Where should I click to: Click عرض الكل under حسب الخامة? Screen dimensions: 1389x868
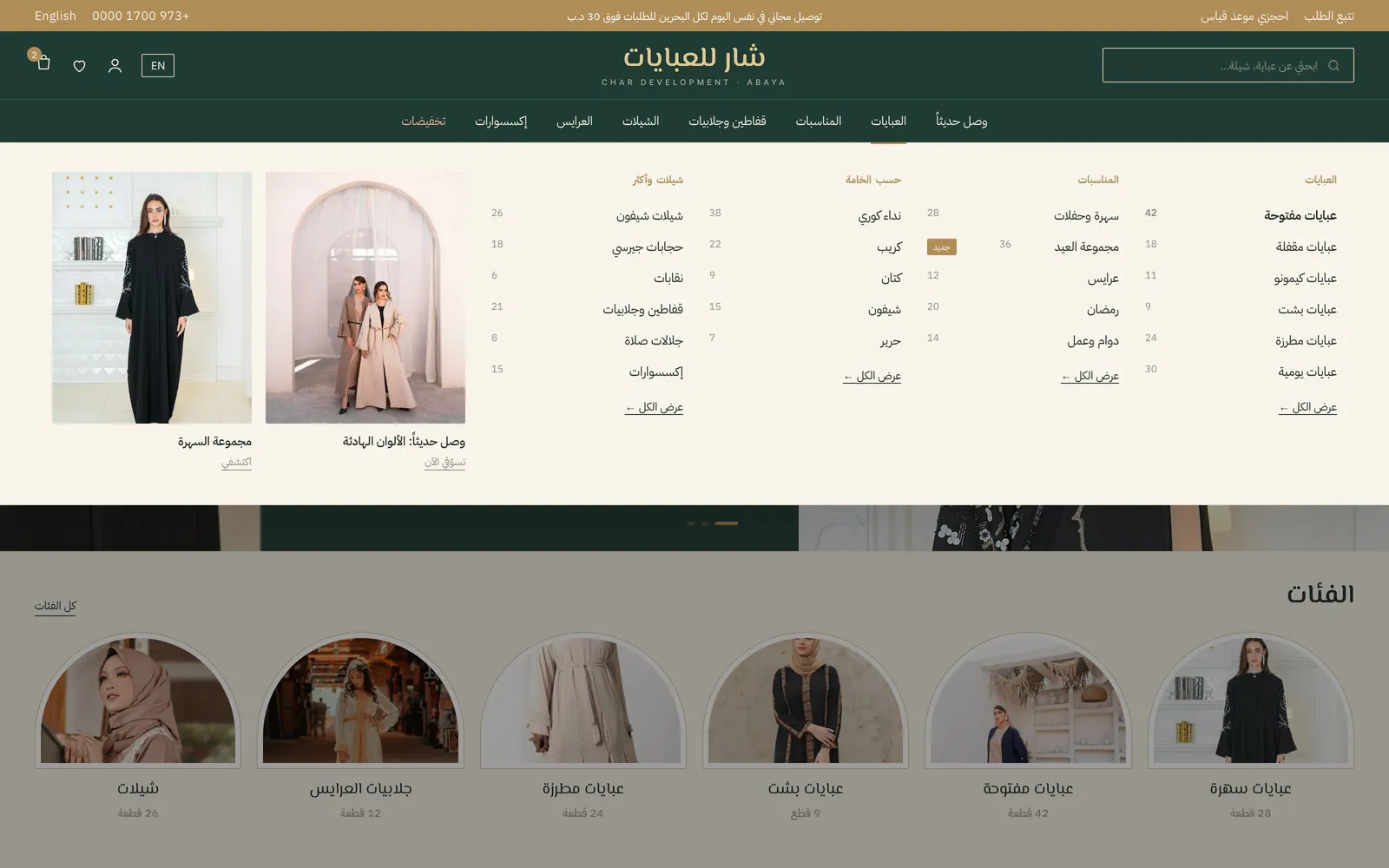(872, 376)
